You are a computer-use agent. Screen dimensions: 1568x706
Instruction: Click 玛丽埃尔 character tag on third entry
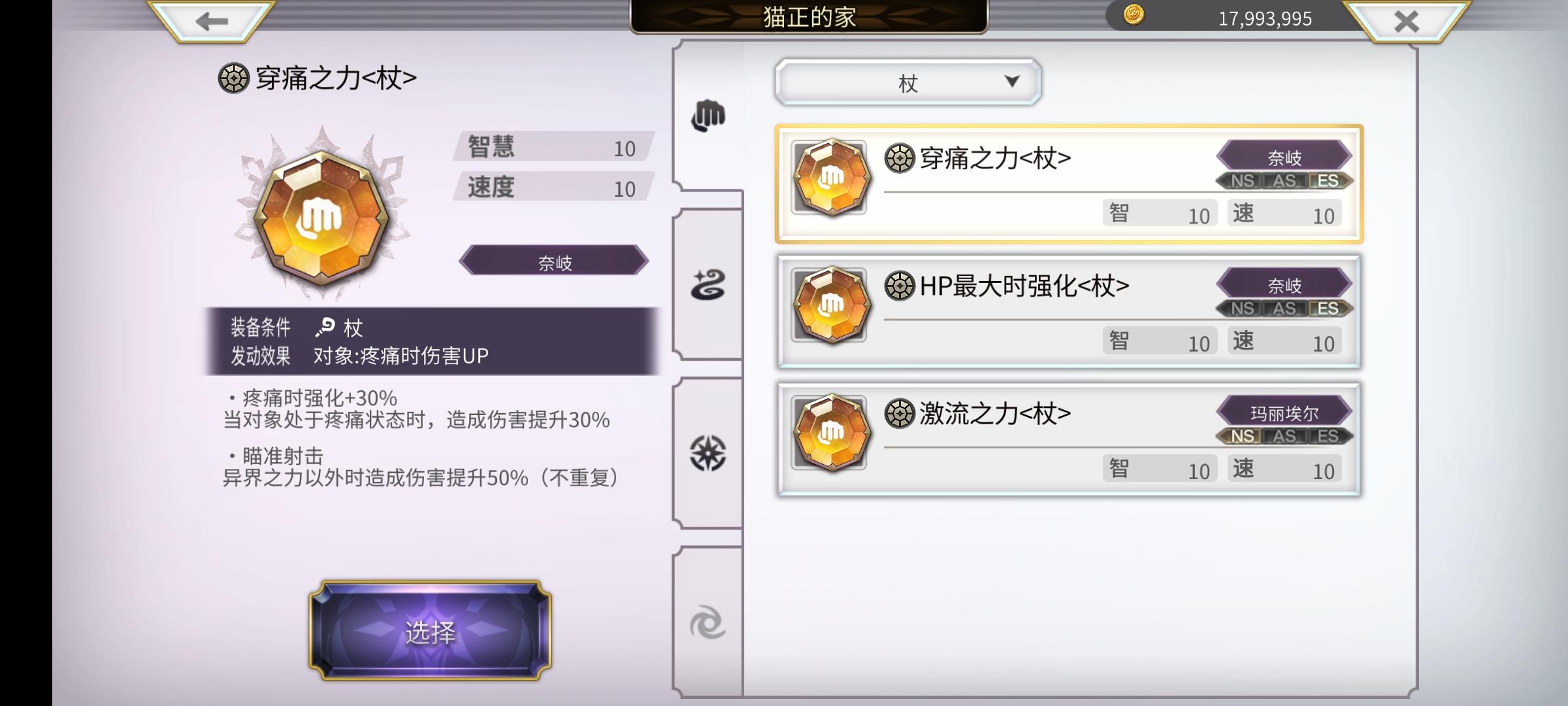pos(1284,412)
